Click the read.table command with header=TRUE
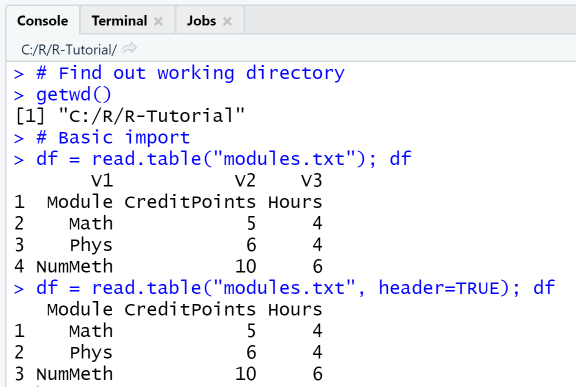 coord(295,287)
